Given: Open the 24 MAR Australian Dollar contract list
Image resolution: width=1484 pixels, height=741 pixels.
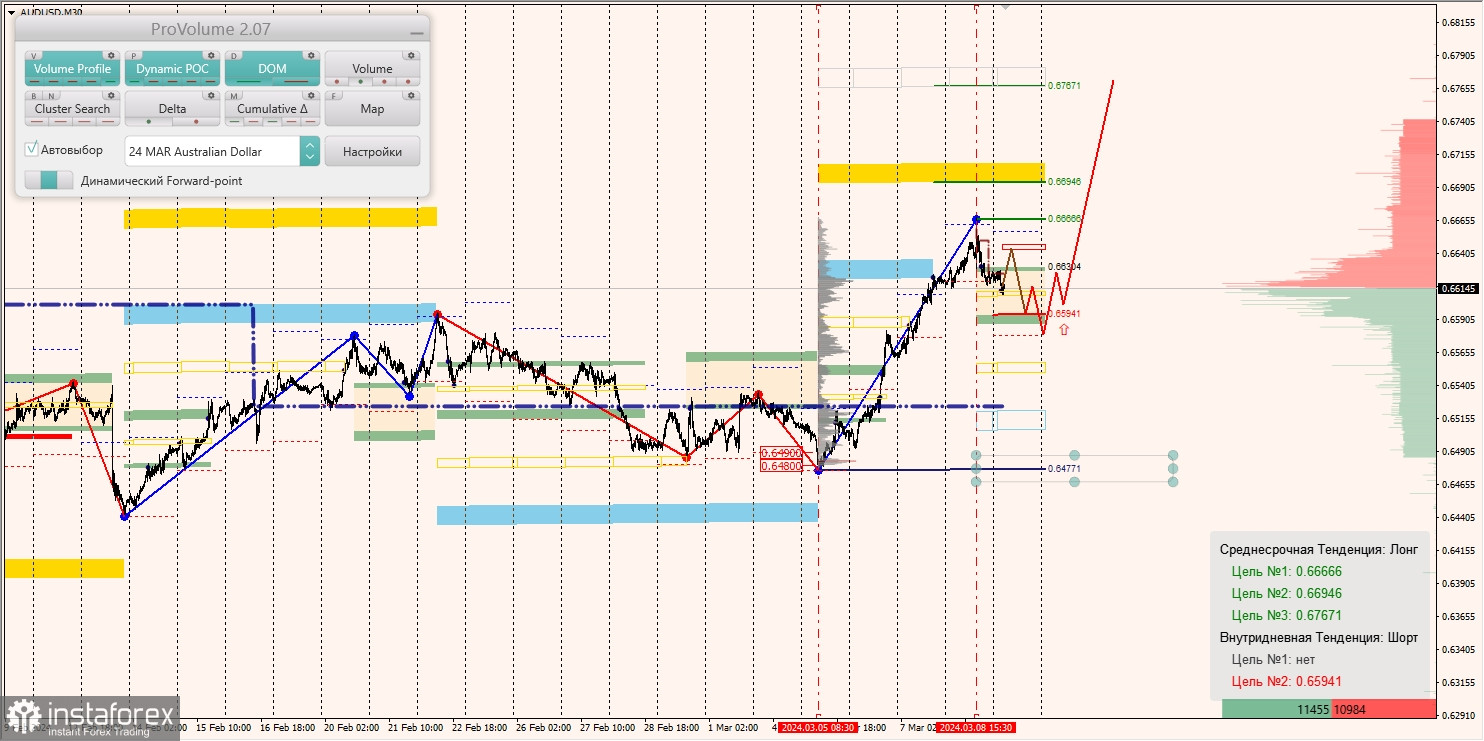Looking at the screenshot, I should point(212,151).
